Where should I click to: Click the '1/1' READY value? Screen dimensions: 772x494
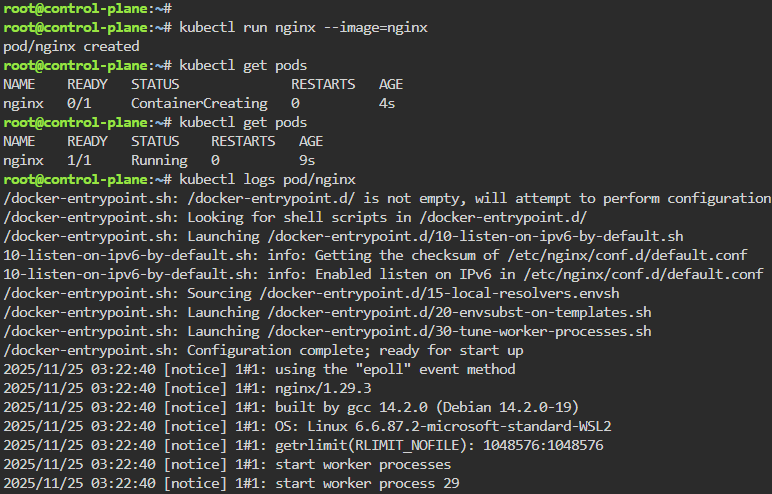pyautogui.click(x=79, y=160)
